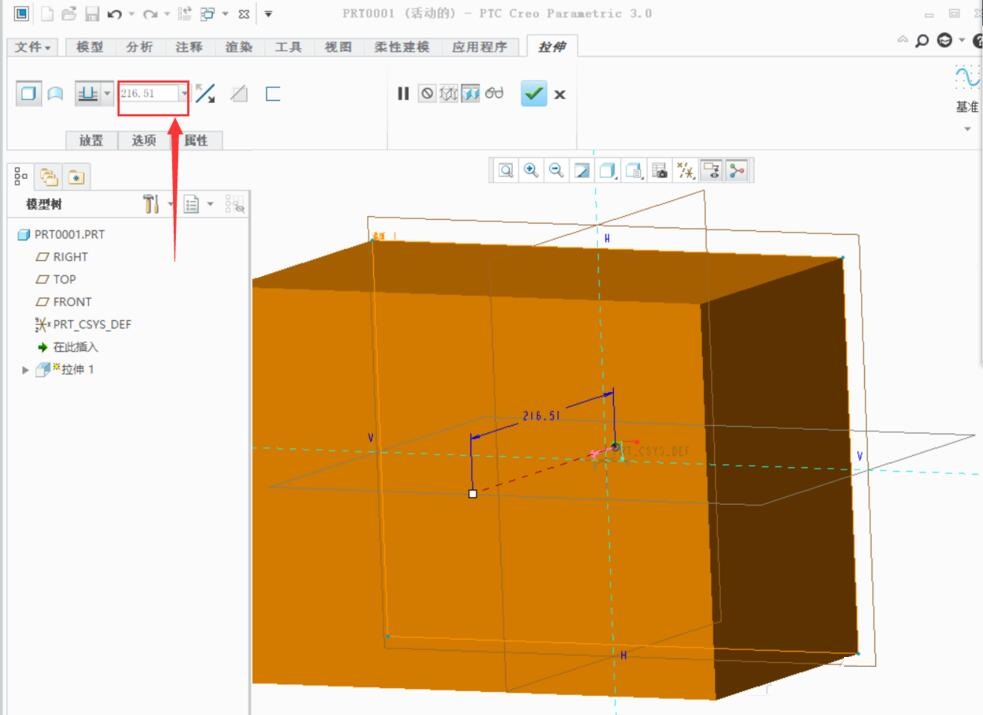
Task: Click the Zoom Out magnifier icon
Action: coord(556,171)
